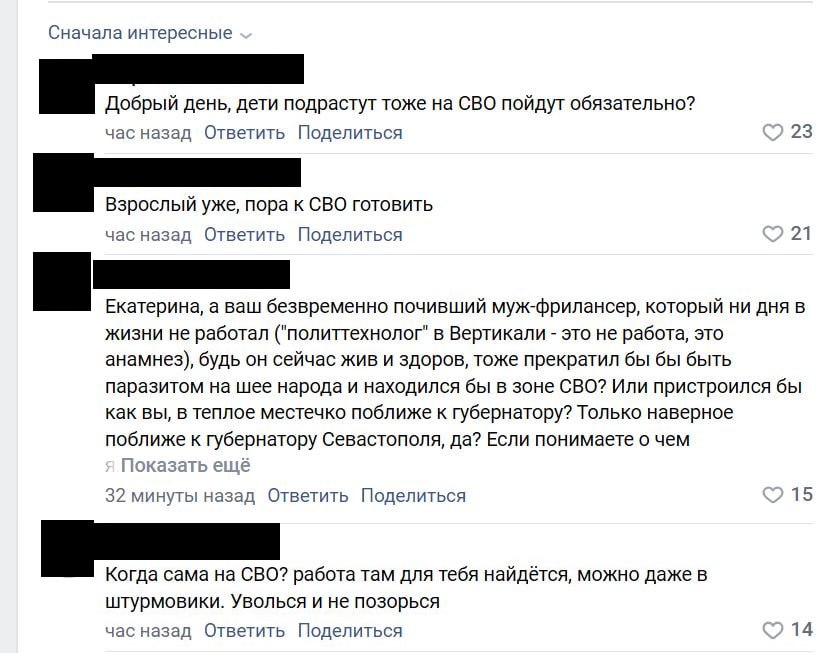Reply to the 'Взрослый уже' comment
Screen dimensions: 837x653
coord(244,235)
